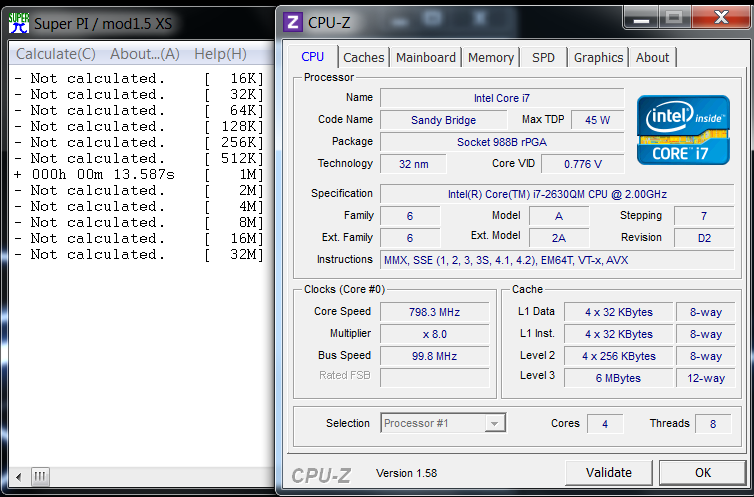The height and width of the screenshot is (497, 754).
Task: Click the Super PI horizontal scrollbar thumb
Action: click(40, 477)
